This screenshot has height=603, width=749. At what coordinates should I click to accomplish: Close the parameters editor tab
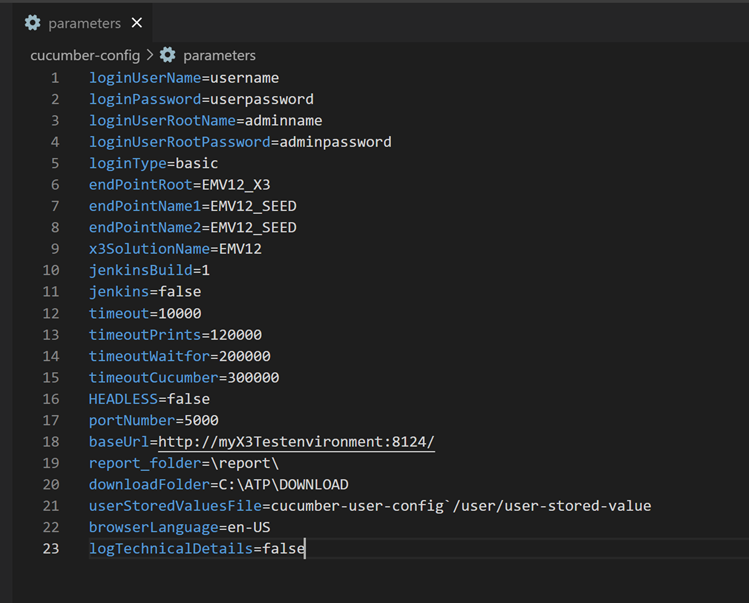coord(137,22)
